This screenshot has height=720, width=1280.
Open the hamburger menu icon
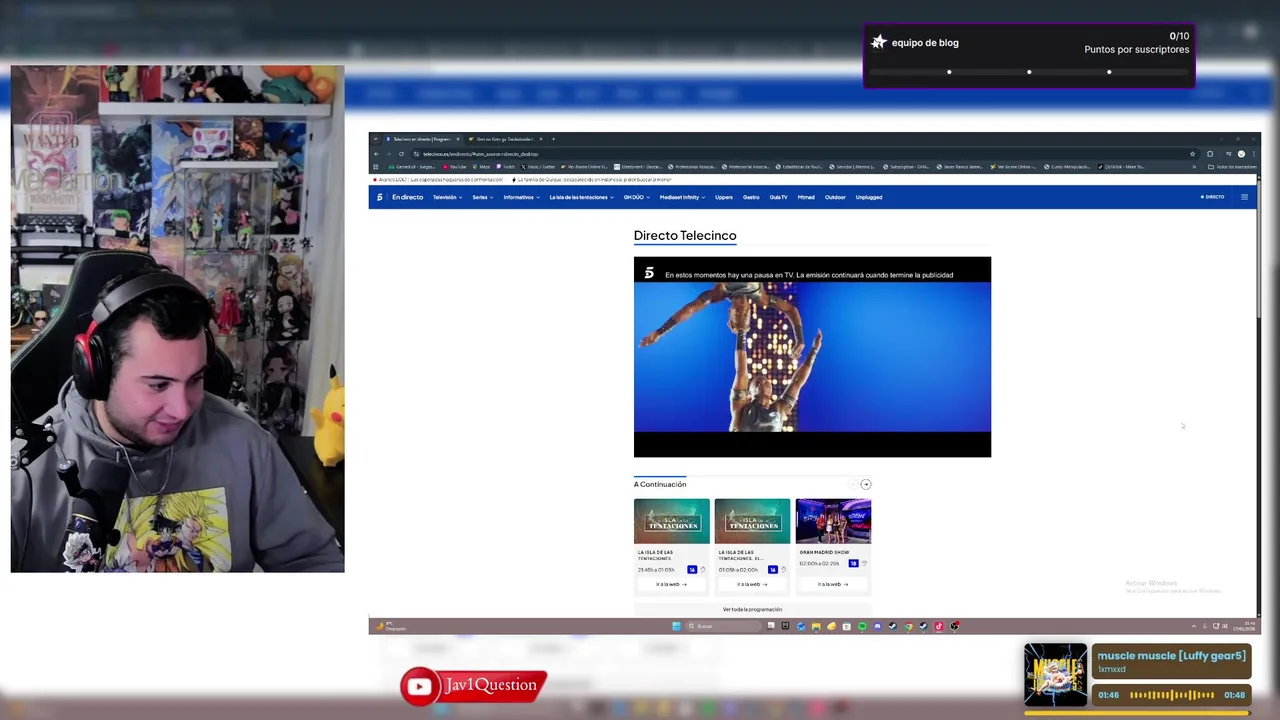coord(1244,197)
